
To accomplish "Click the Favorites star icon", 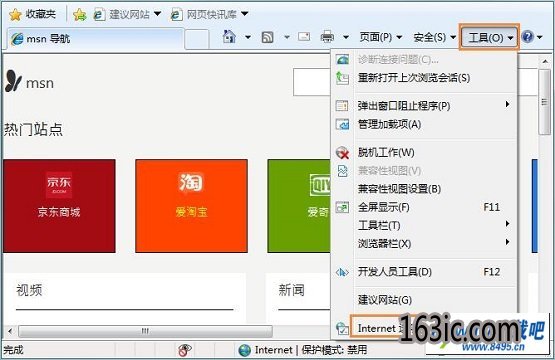I will tap(15, 15).
